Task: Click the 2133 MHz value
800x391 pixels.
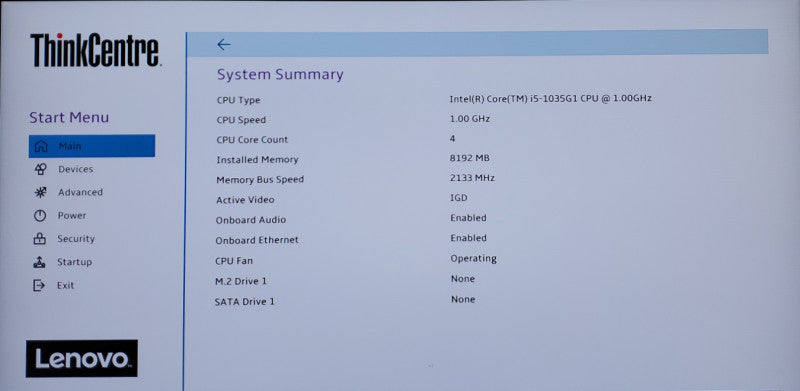Action: [472, 178]
